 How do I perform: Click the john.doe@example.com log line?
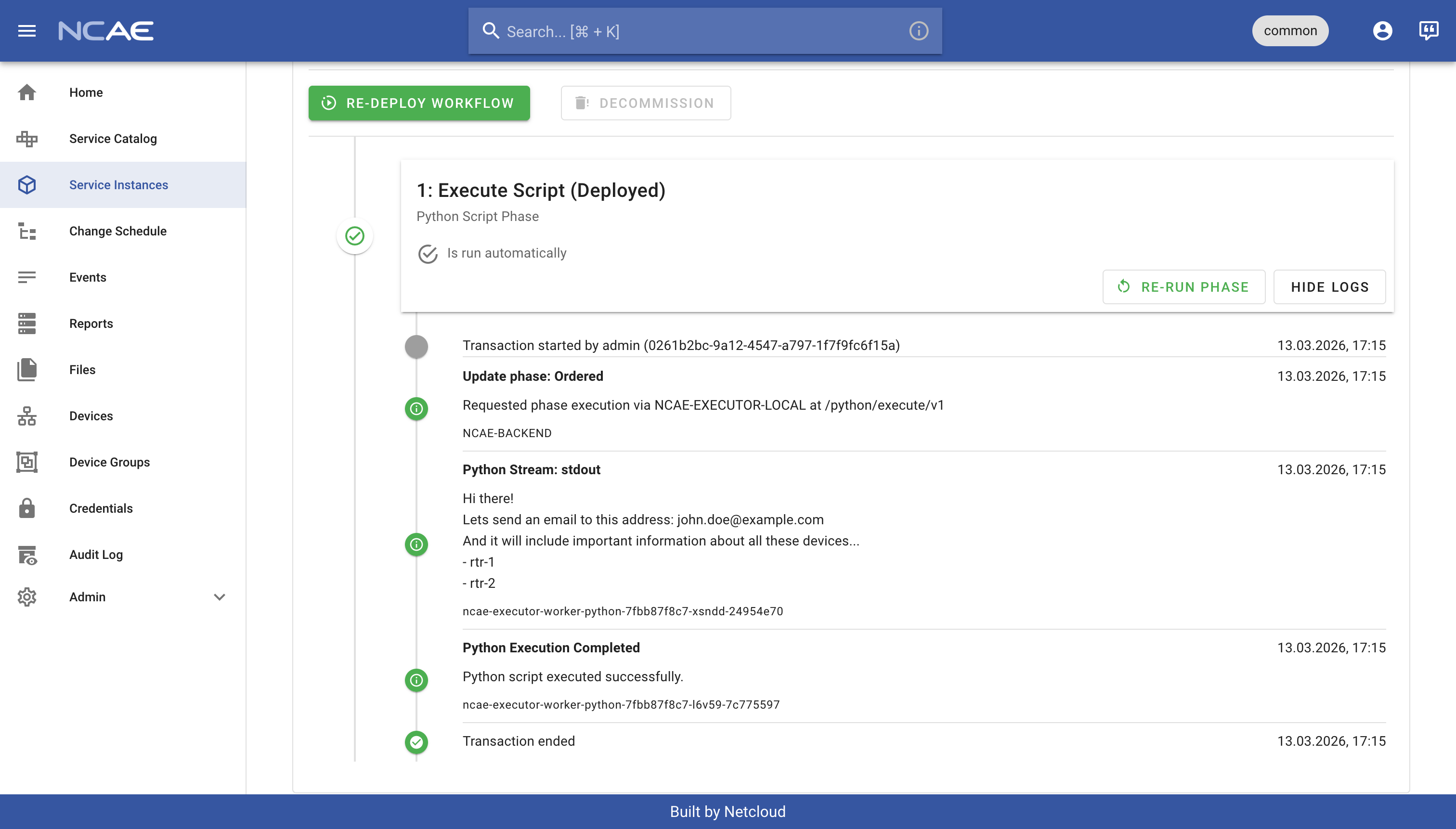coord(643,520)
